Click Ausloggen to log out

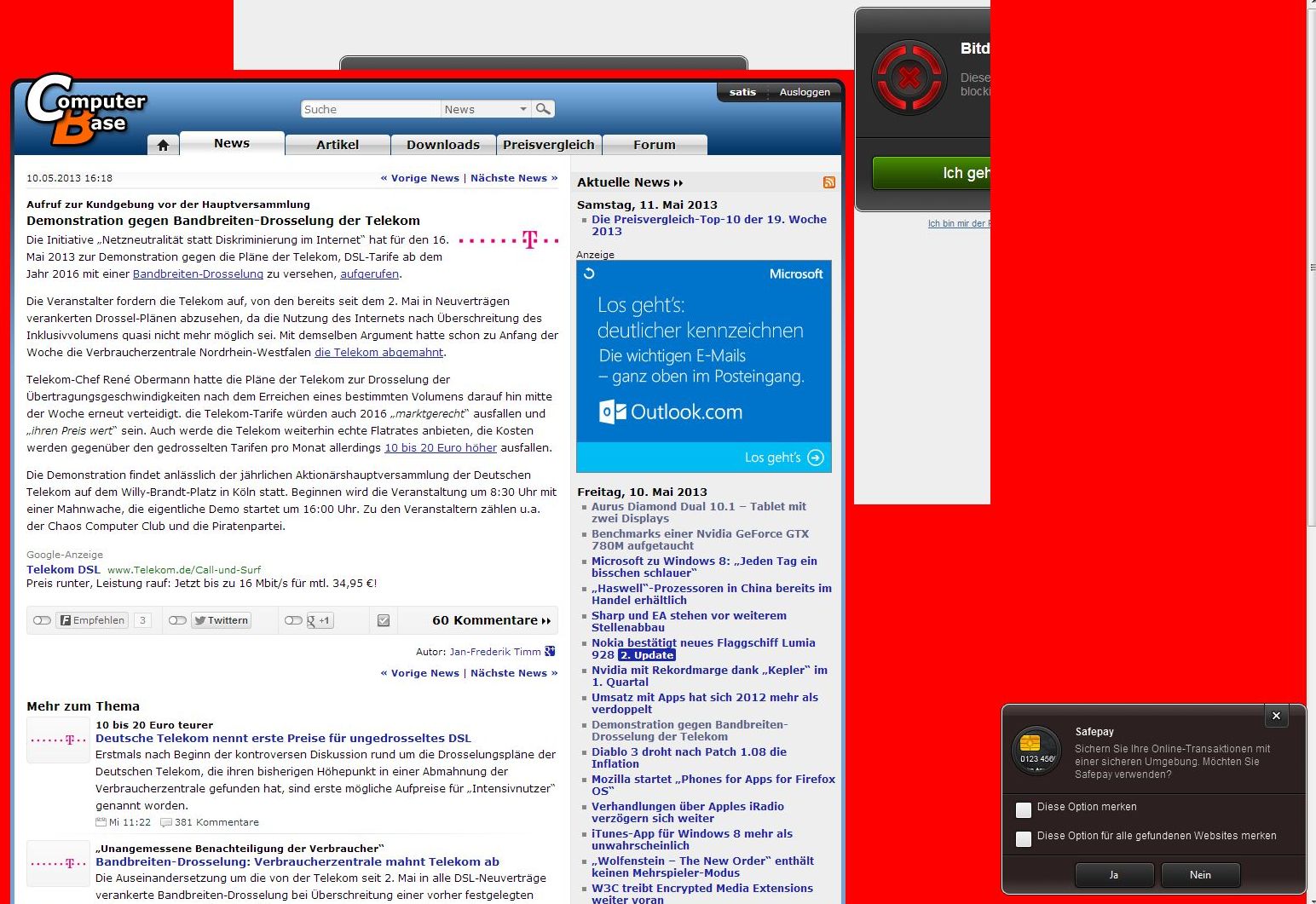(805, 92)
